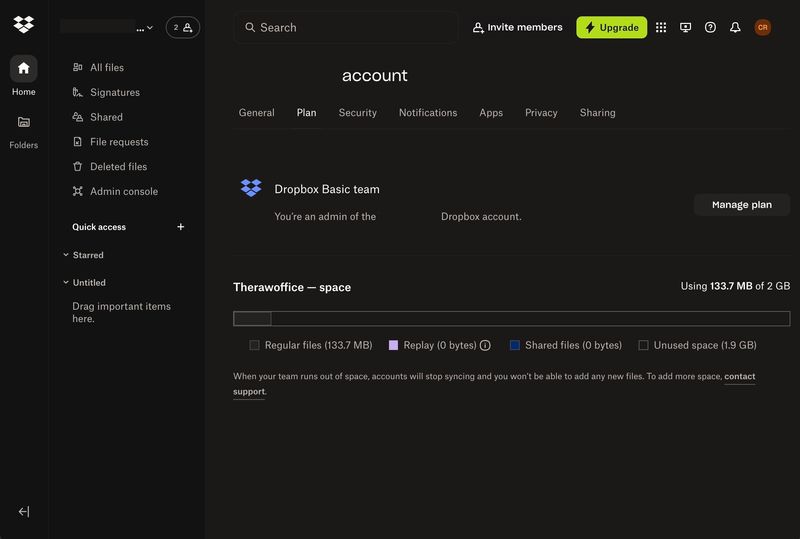Click the Dropbox logo icon
The width and height of the screenshot is (800, 539).
tap(24, 25)
